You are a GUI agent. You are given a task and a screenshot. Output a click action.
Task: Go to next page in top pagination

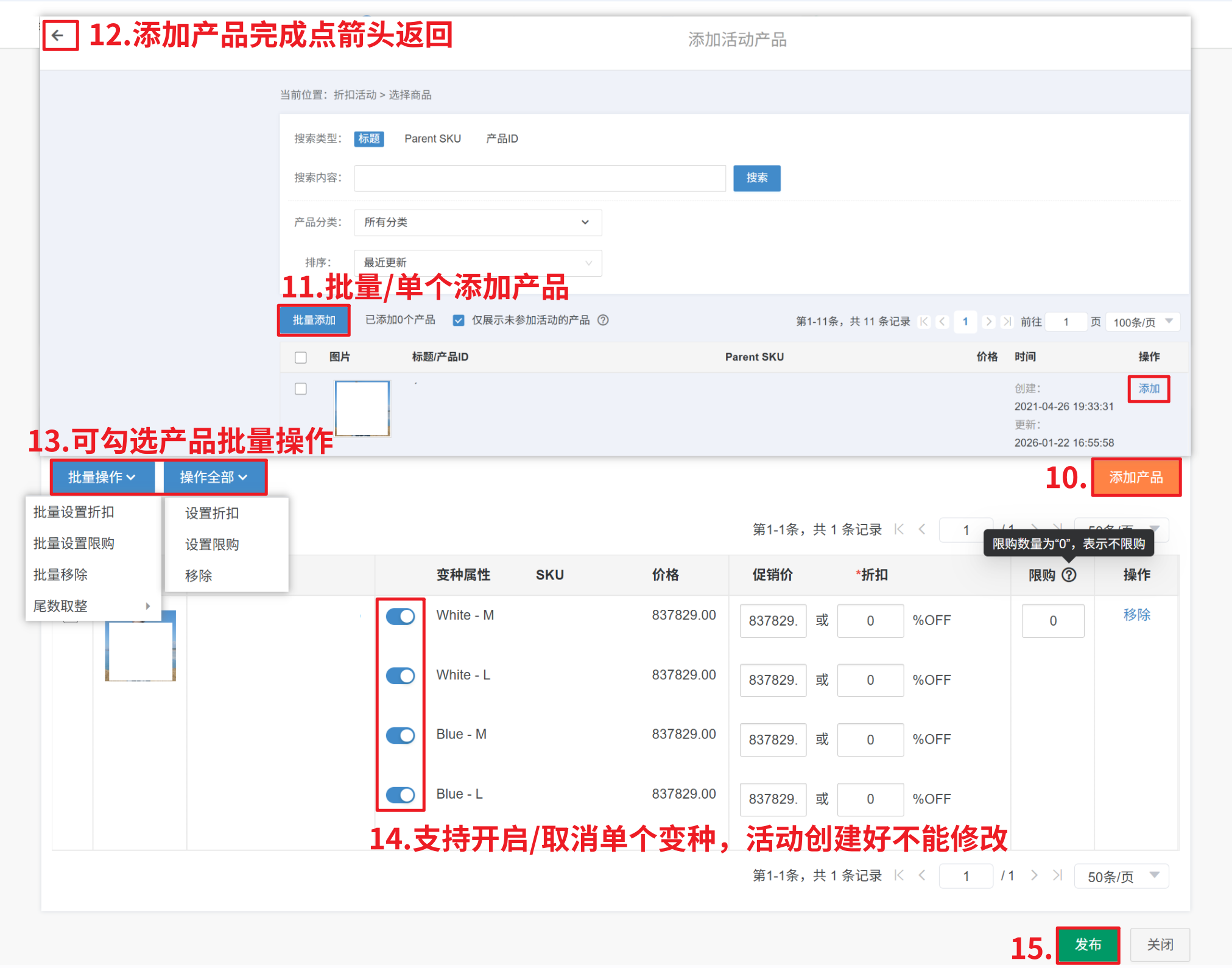coord(989,322)
